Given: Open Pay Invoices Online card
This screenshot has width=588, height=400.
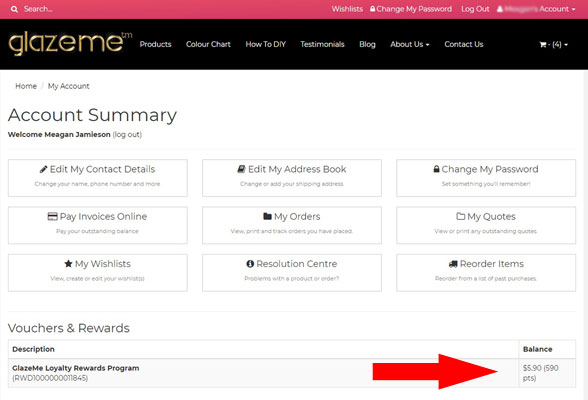Looking at the screenshot, I should 98,225.
